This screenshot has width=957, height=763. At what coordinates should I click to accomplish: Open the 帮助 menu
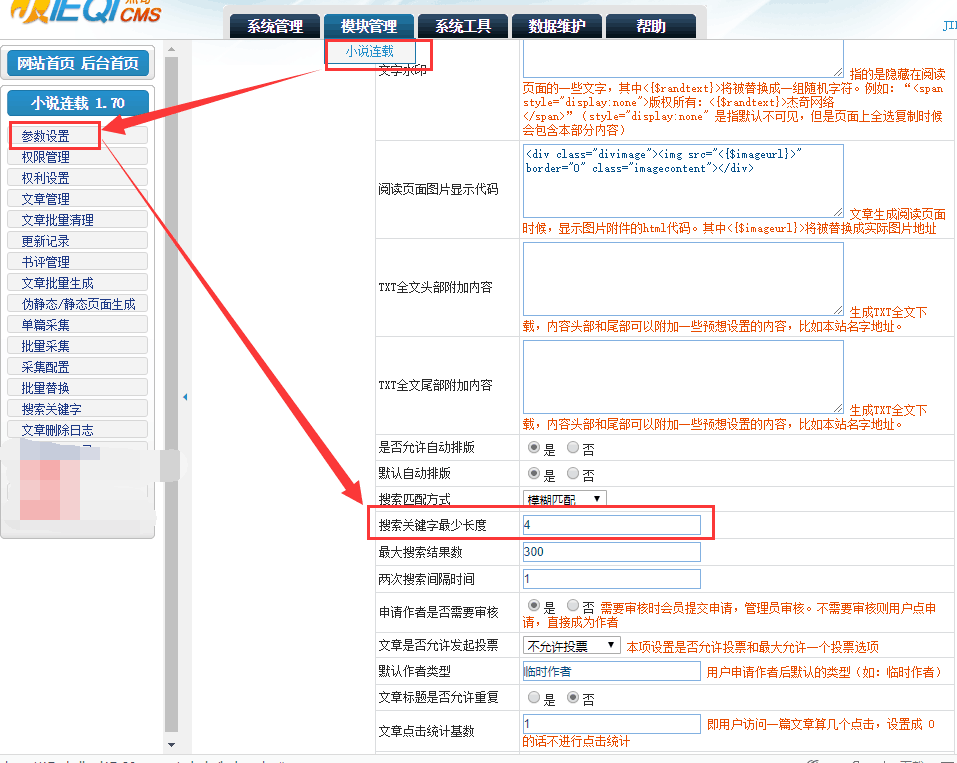pyautogui.click(x=650, y=27)
